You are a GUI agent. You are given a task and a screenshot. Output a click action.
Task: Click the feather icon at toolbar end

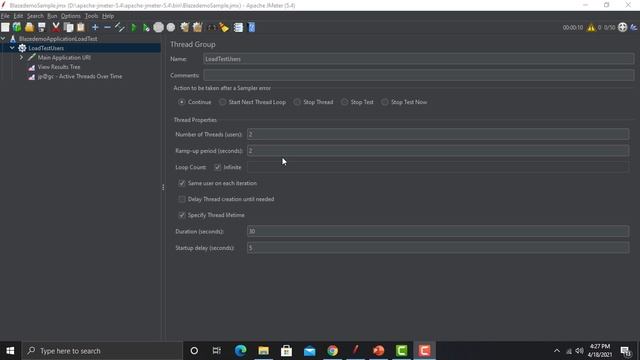(634, 27)
